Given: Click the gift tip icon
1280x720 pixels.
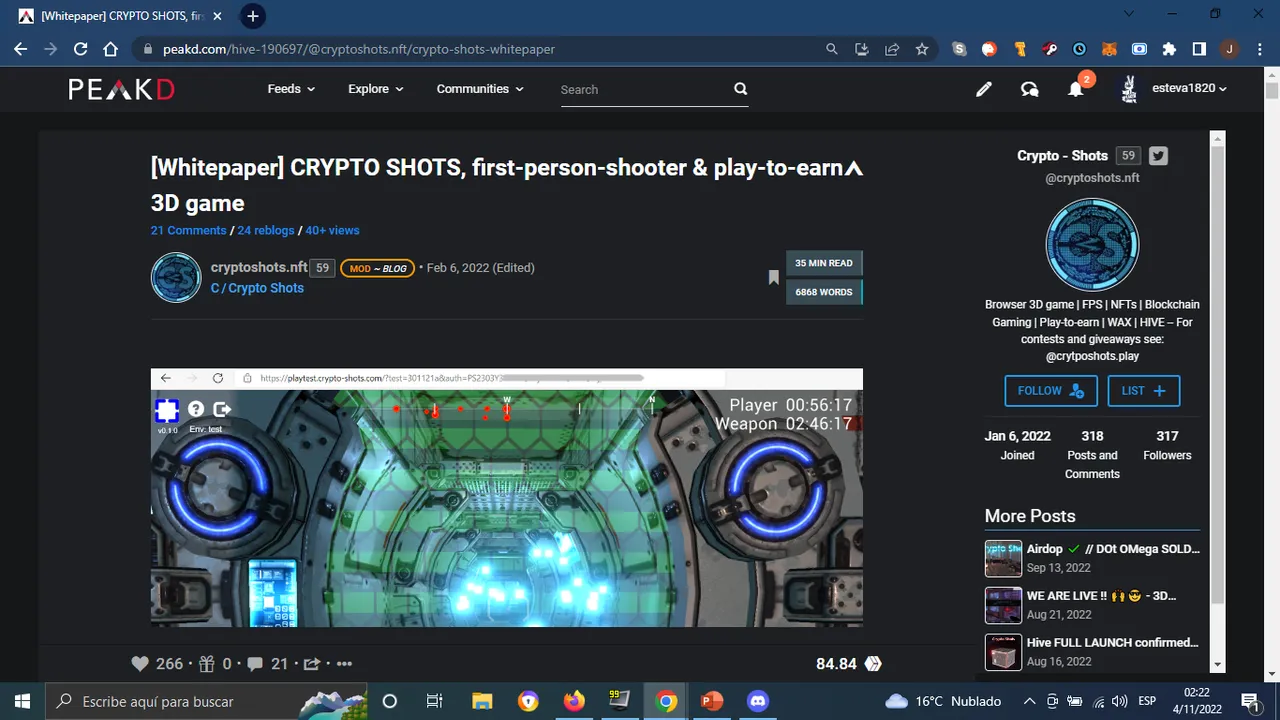Looking at the screenshot, I should 207,663.
